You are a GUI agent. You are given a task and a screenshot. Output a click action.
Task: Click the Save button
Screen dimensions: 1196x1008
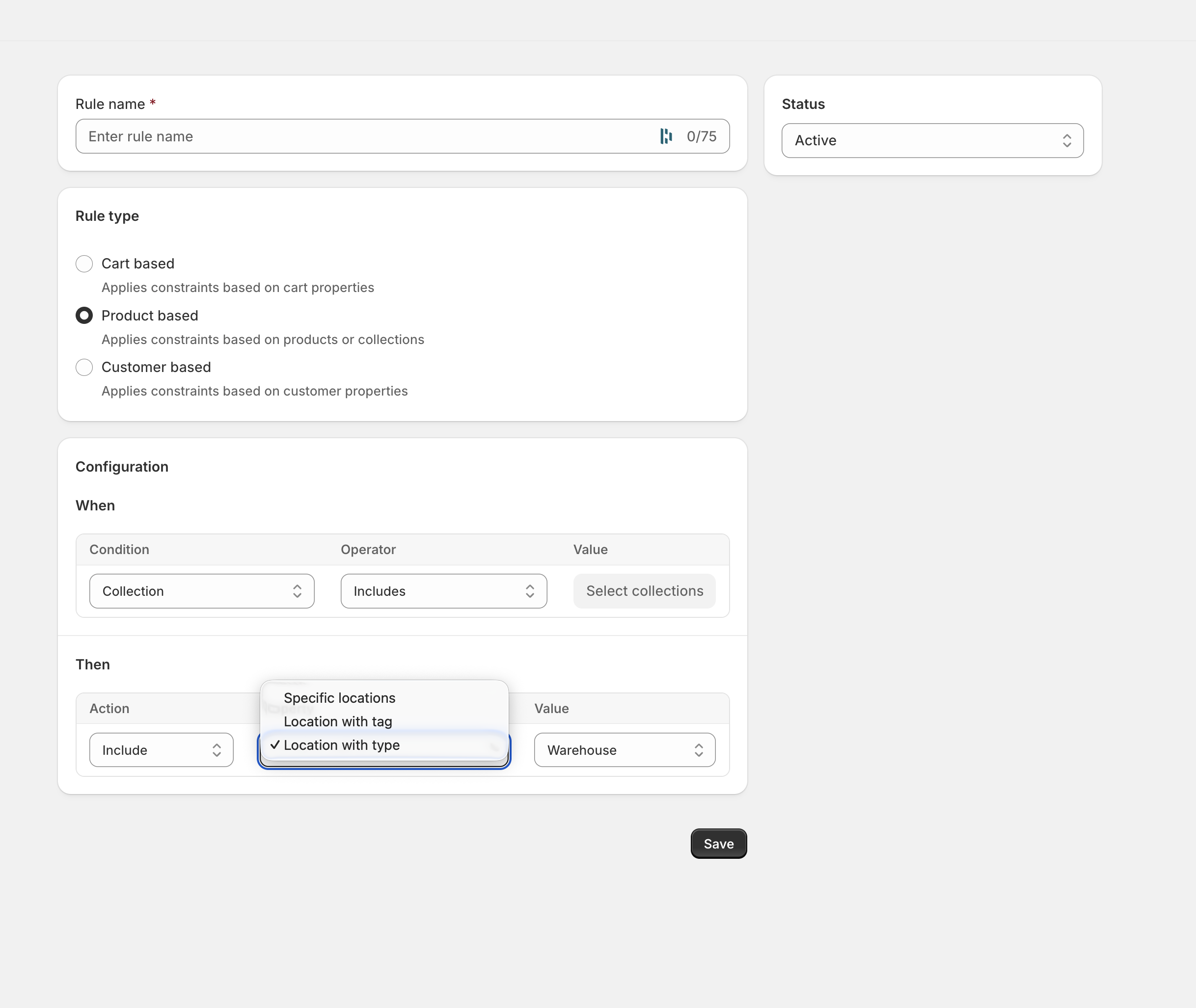(718, 844)
